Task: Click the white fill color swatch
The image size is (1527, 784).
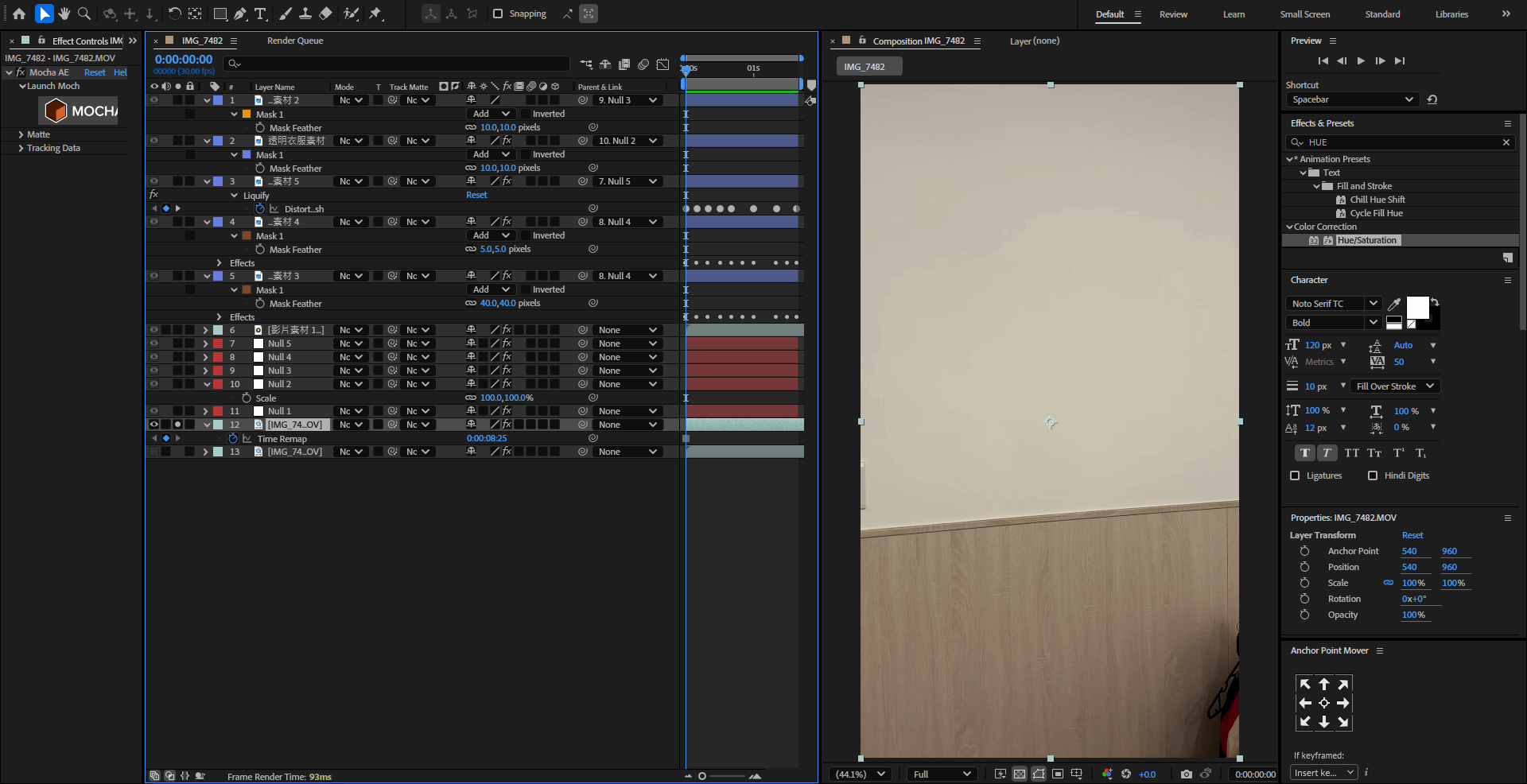Action: point(1416,307)
